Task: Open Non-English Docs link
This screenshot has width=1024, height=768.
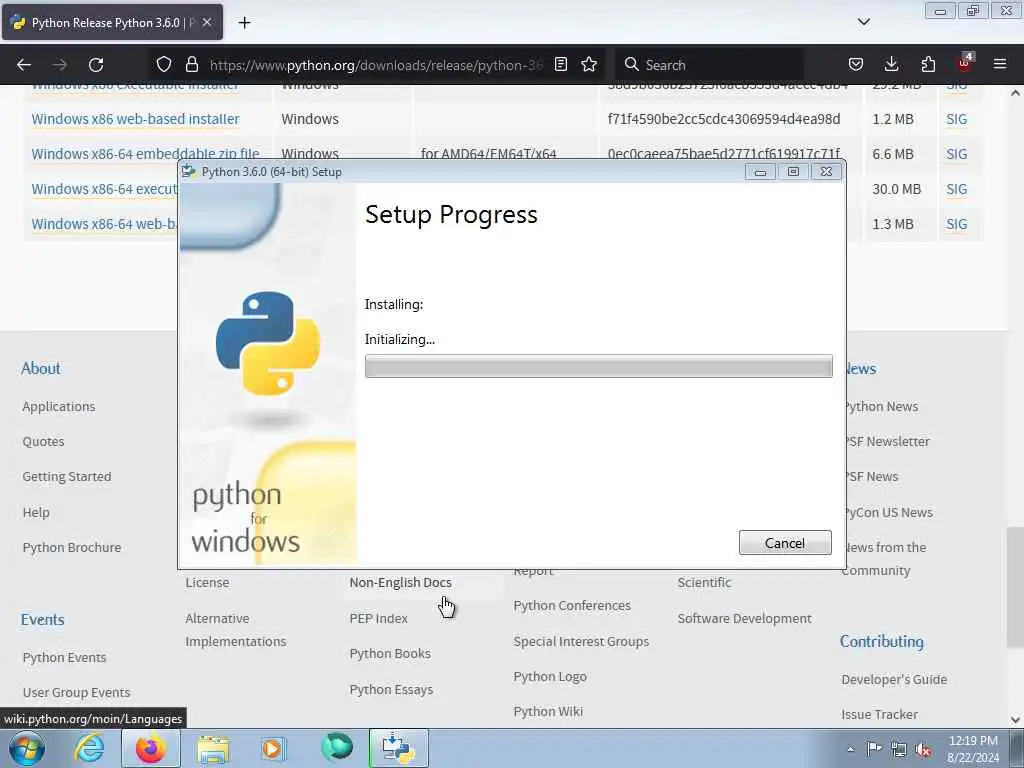Action: [x=400, y=583]
